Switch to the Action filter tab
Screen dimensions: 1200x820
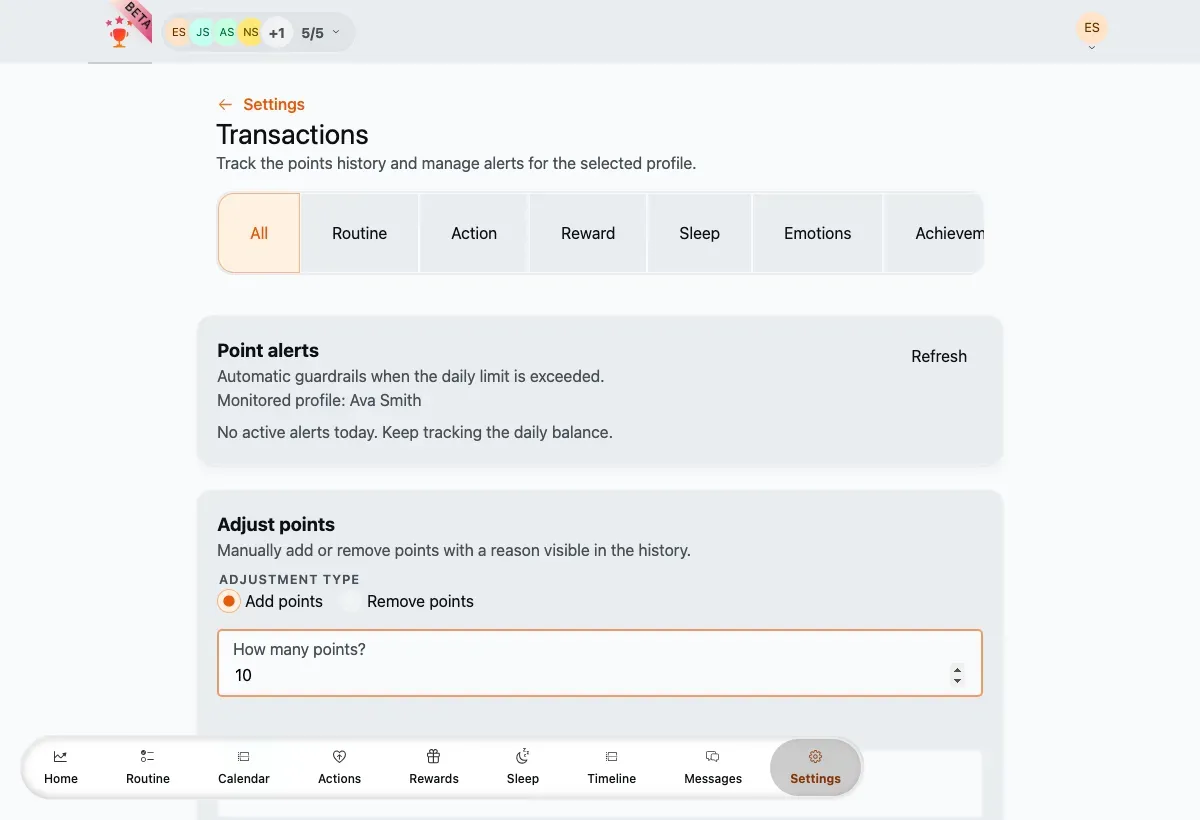(x=474, y=233)
